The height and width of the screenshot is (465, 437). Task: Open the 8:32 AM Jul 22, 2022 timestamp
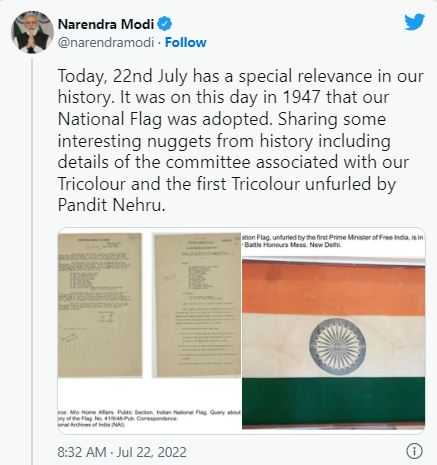(x=122, y=452)
